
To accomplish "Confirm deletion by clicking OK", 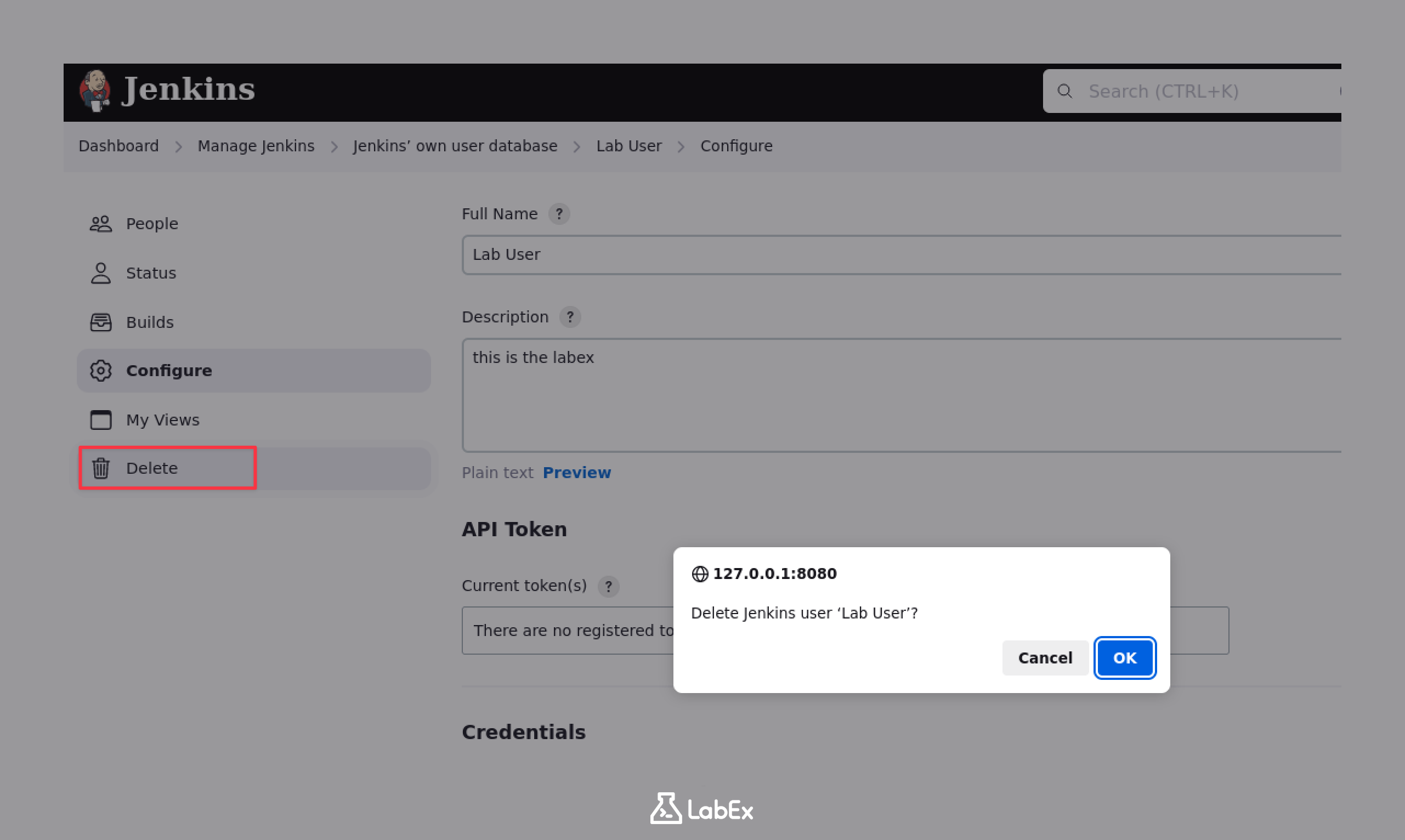I will [1124, 658].
